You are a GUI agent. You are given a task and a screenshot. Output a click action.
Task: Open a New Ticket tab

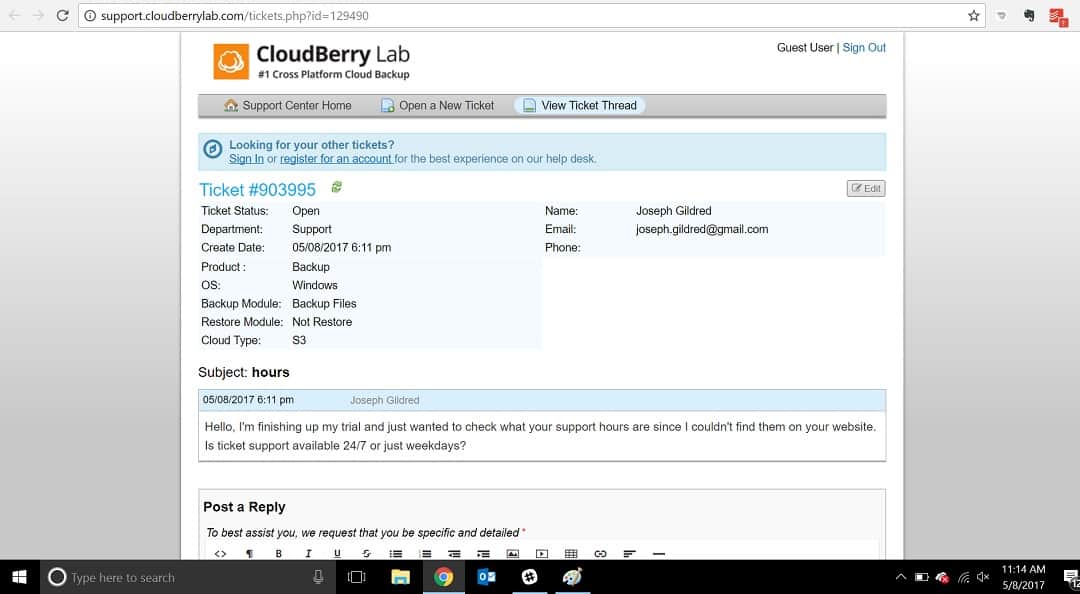click(437, 105)
